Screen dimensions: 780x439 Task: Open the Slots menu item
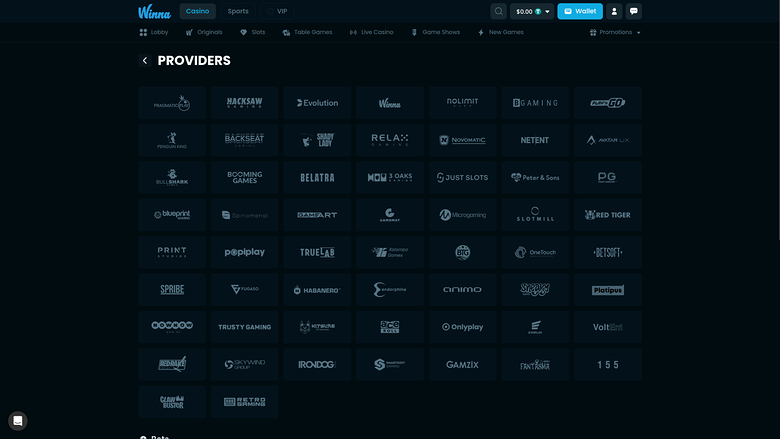coord(253,32)
